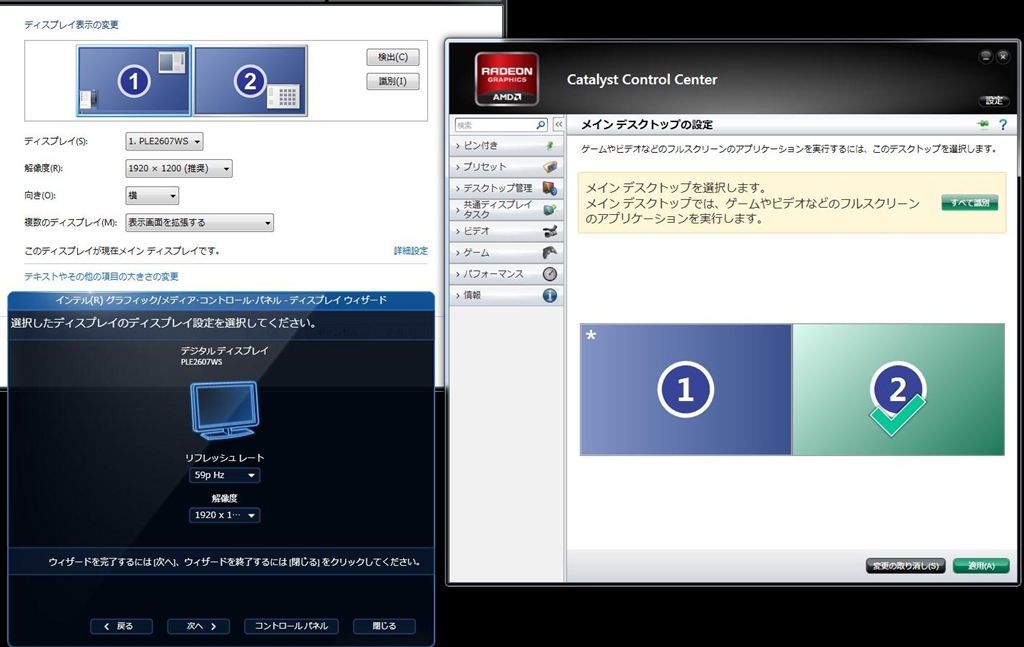Click the green pin icon beside help

click(984, 124)
